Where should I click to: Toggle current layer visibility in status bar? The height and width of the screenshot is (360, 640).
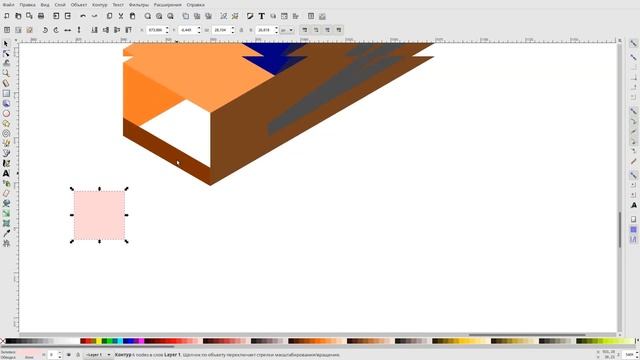tap(69, 355)
